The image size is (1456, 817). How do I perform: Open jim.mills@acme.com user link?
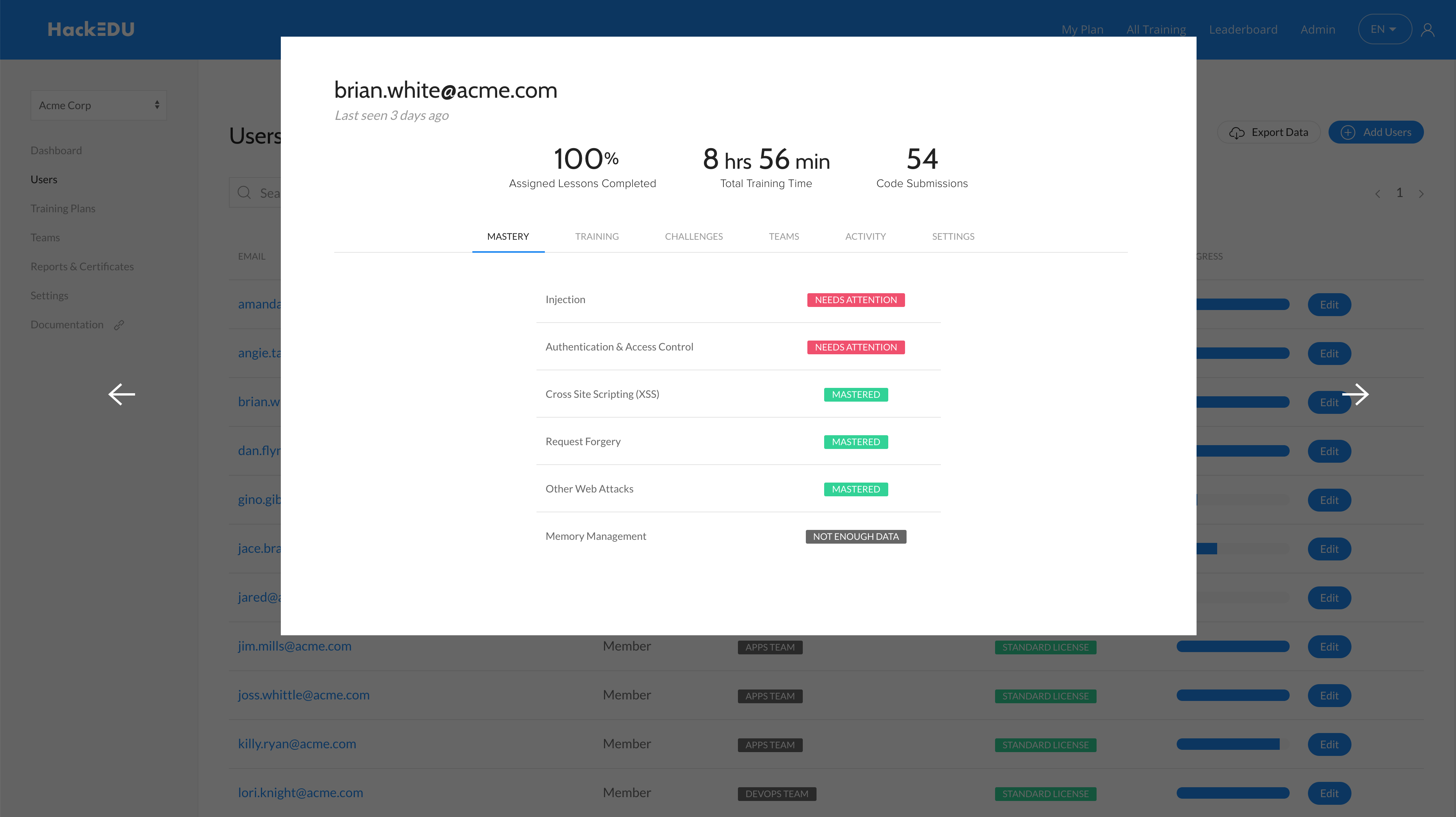(295, 646)
